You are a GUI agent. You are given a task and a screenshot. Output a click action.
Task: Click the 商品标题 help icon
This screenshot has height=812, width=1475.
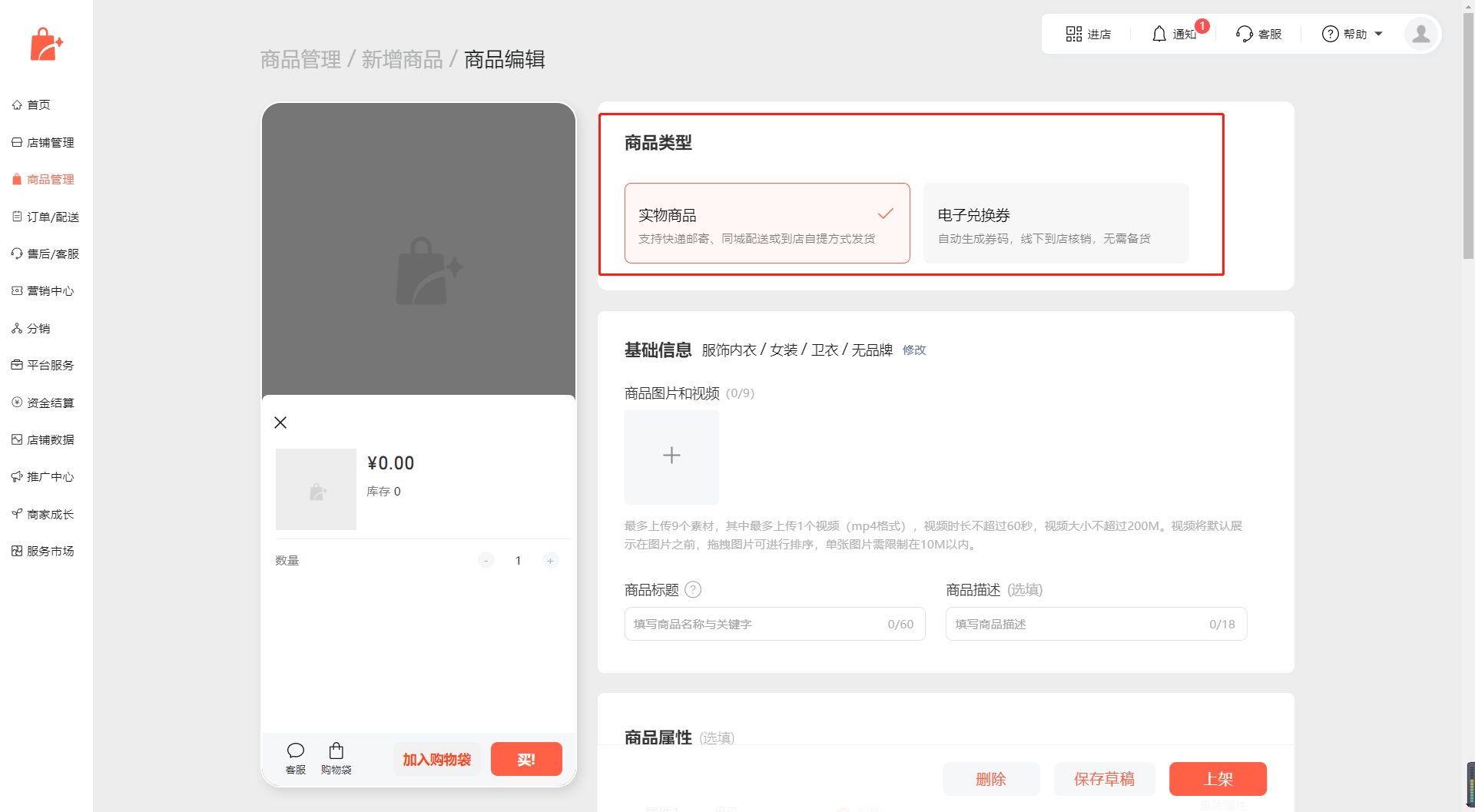pyautogui.click(x=693, y=590)
